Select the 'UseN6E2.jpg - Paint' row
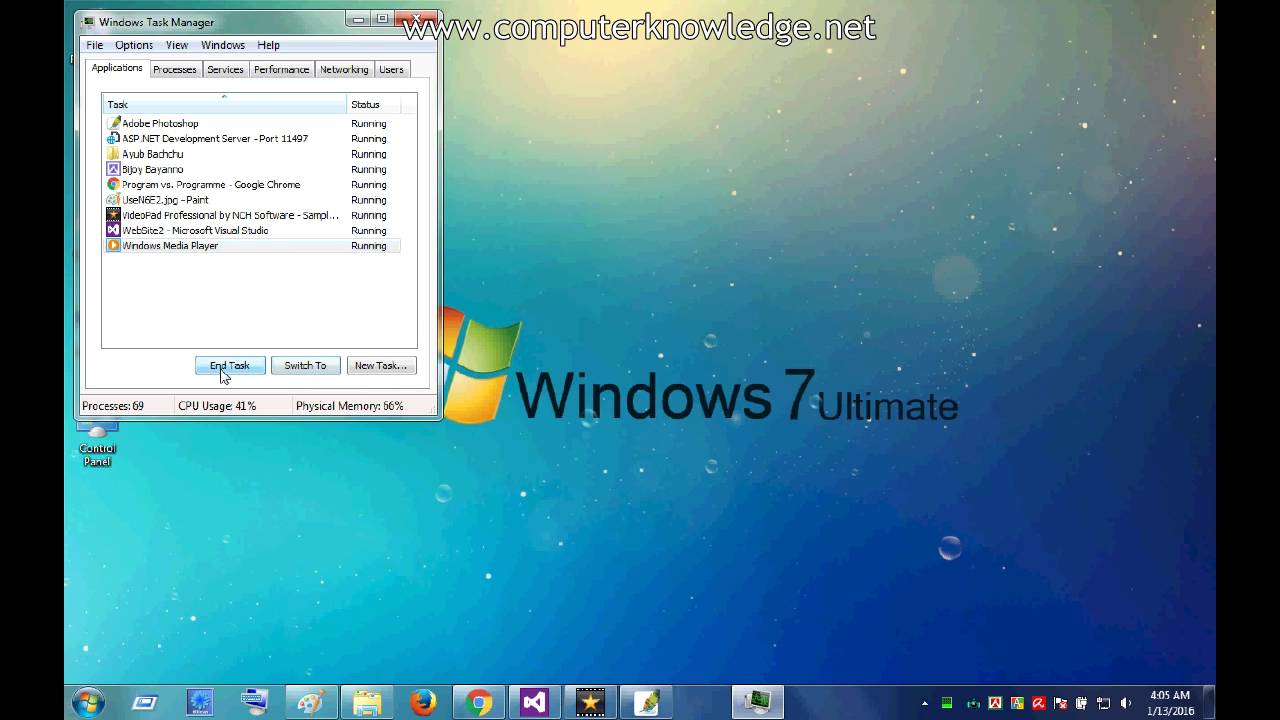 (252, 200)
